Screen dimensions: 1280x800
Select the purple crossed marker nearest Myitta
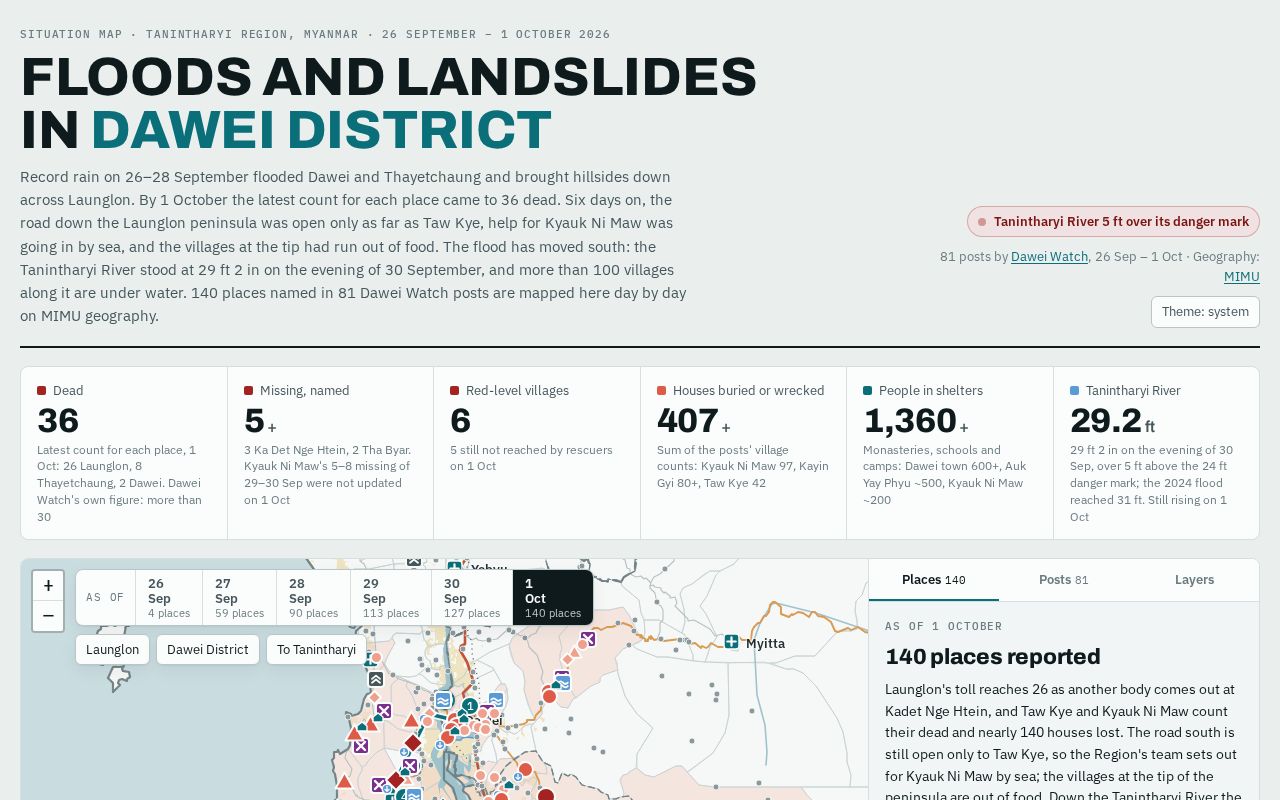click(588, 639)
